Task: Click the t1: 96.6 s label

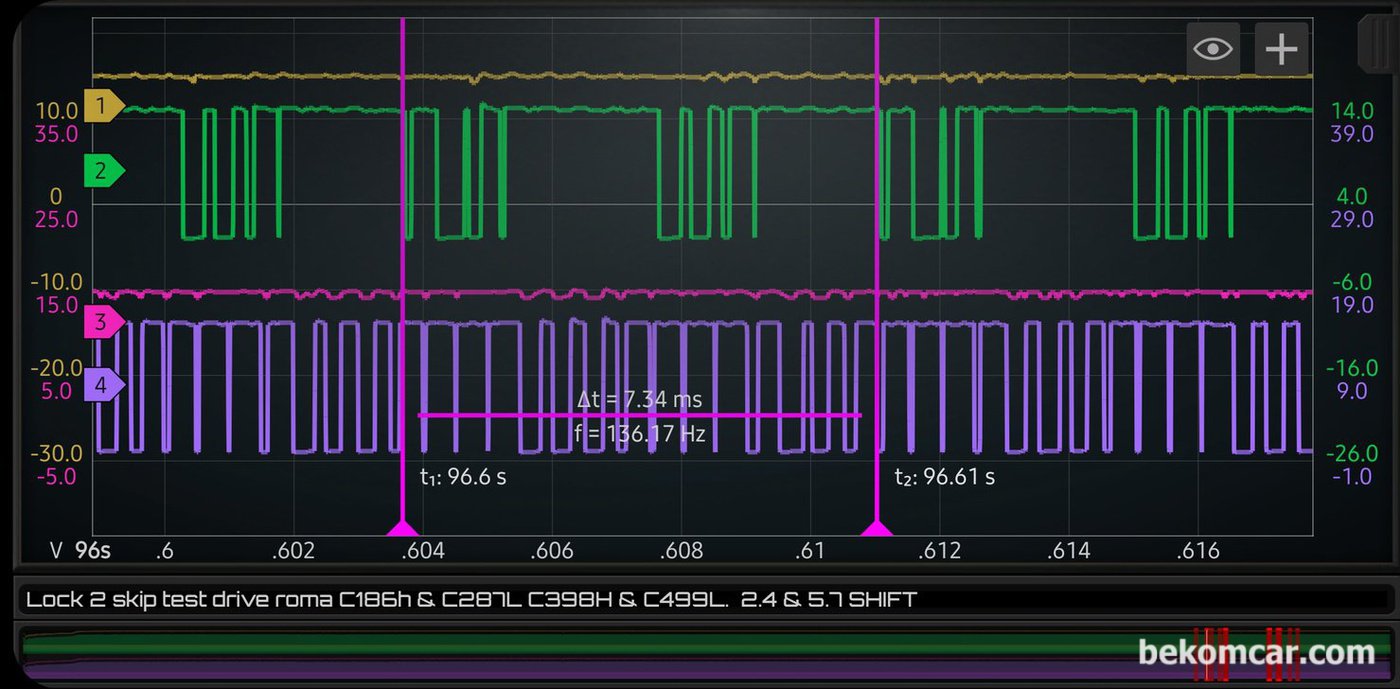Action: coord(463,477)
